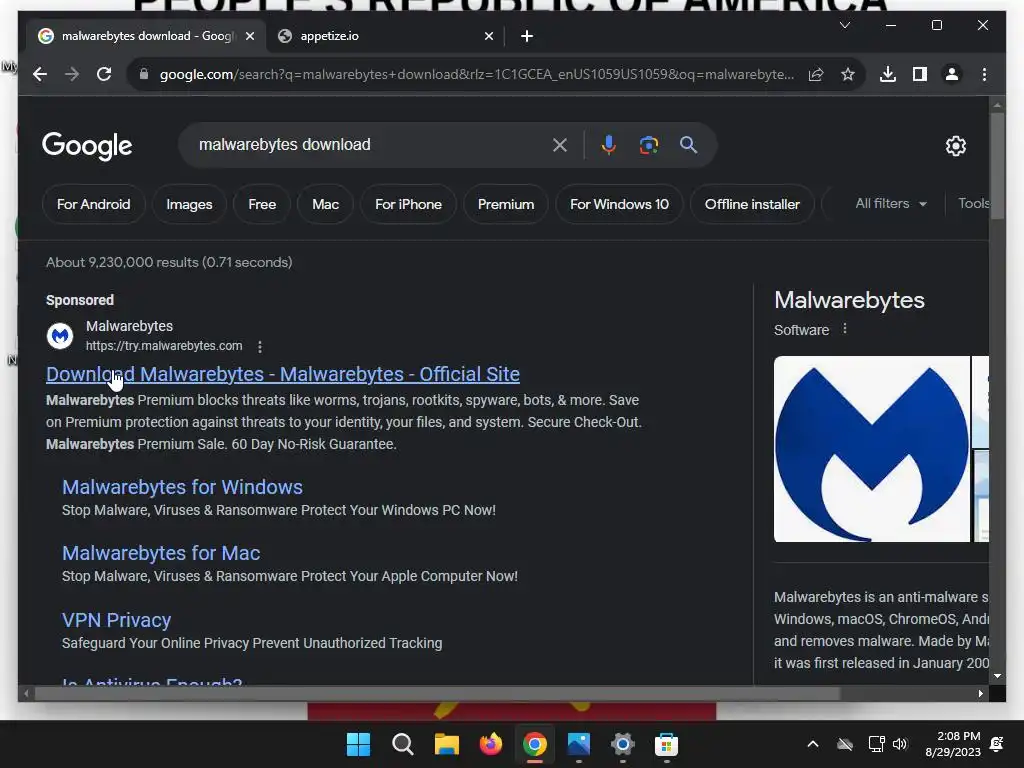Select the Premium filter chip
The width and height of the screenshot is (1024, 768).
506,204
